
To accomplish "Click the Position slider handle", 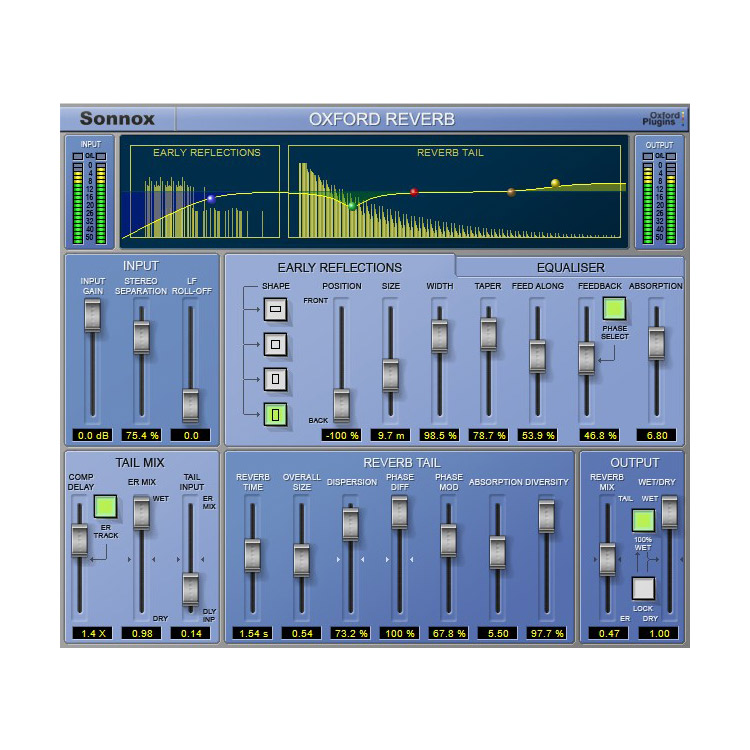I will pyautogui.click(x=342, y=406).
